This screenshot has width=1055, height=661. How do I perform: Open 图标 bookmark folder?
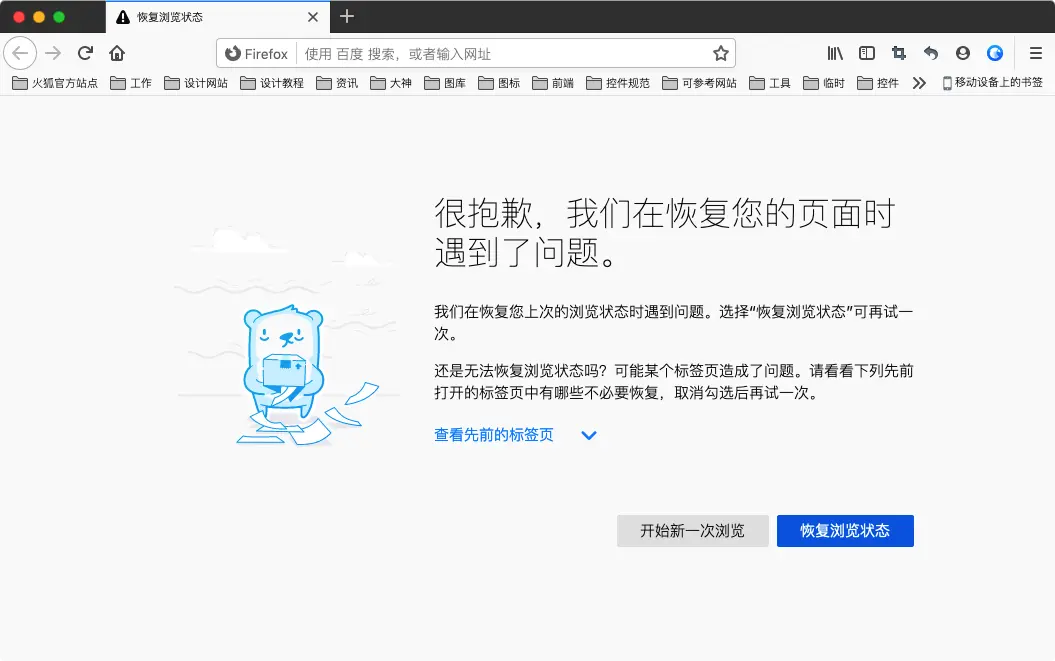point(499,83)
